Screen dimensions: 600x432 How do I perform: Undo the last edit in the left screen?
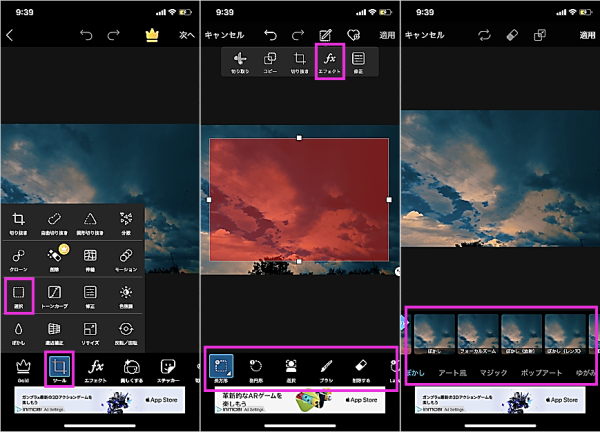click(x=86, y=35)
